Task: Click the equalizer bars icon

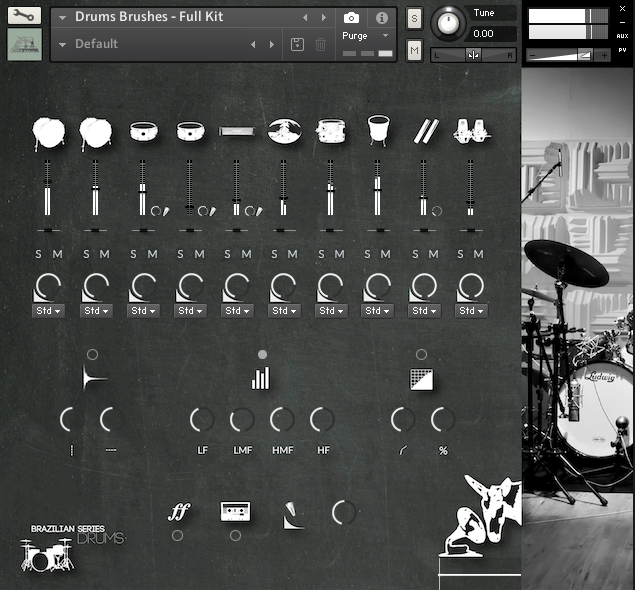Action: tap(260, 378)
